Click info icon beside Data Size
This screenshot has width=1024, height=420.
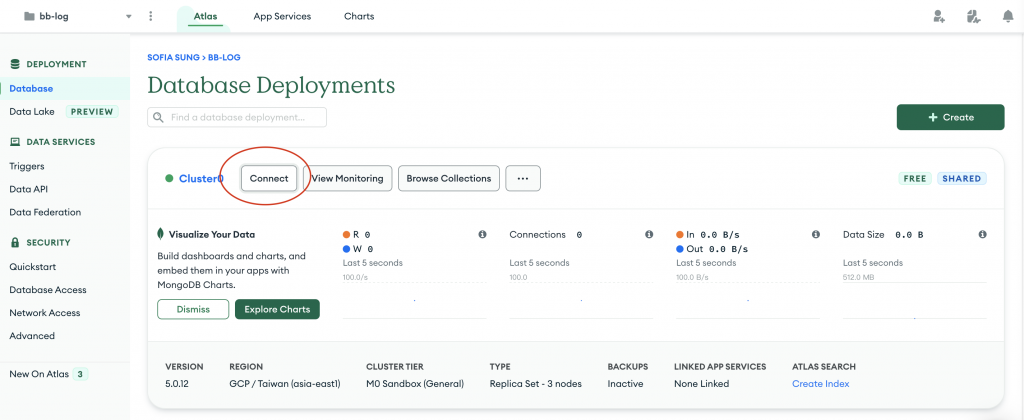[982, 234]
